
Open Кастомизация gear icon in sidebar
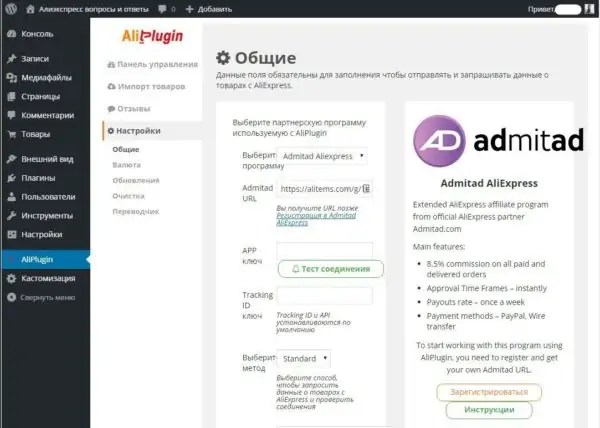tap(12, 278)
